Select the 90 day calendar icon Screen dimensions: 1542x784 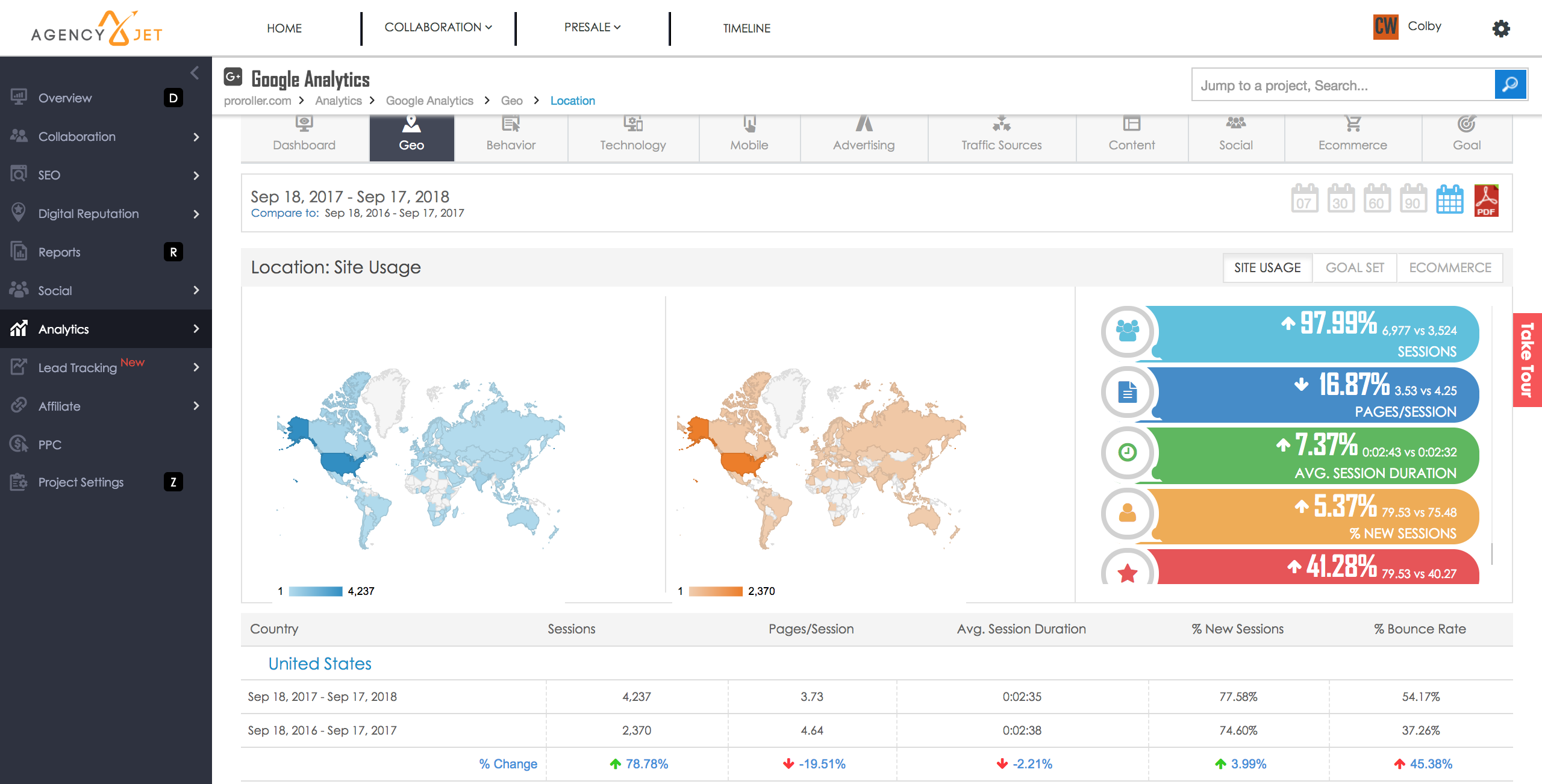pos(1412,199)
